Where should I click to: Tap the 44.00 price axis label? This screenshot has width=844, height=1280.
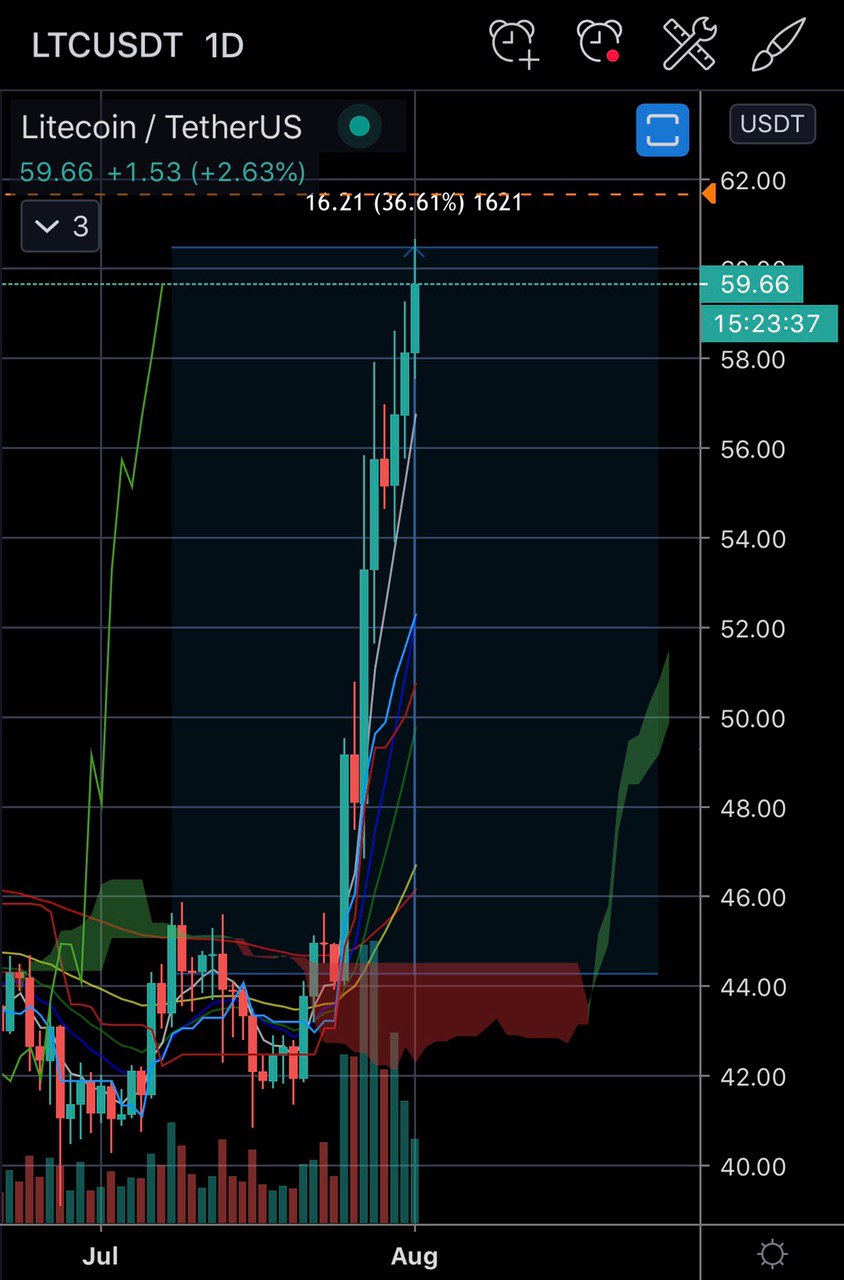pos(753,987)
